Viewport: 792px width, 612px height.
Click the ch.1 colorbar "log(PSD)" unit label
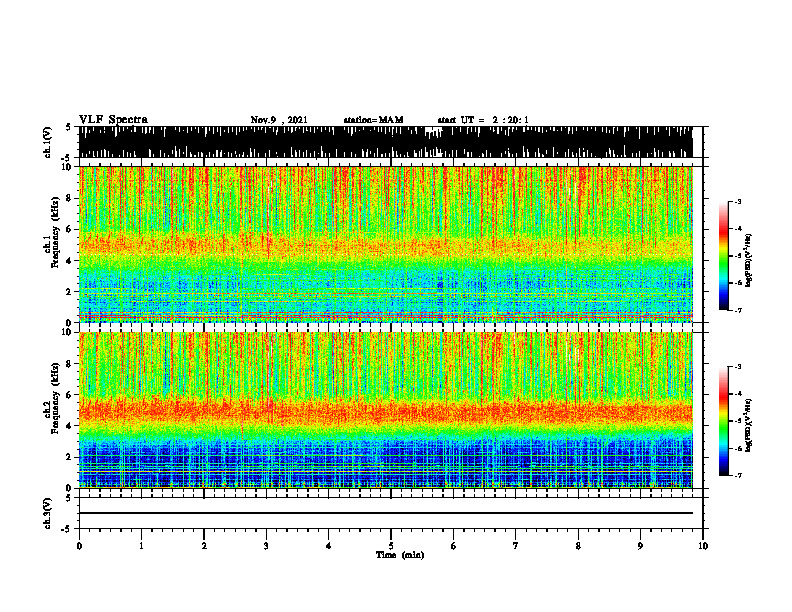[x=748, y=261]
